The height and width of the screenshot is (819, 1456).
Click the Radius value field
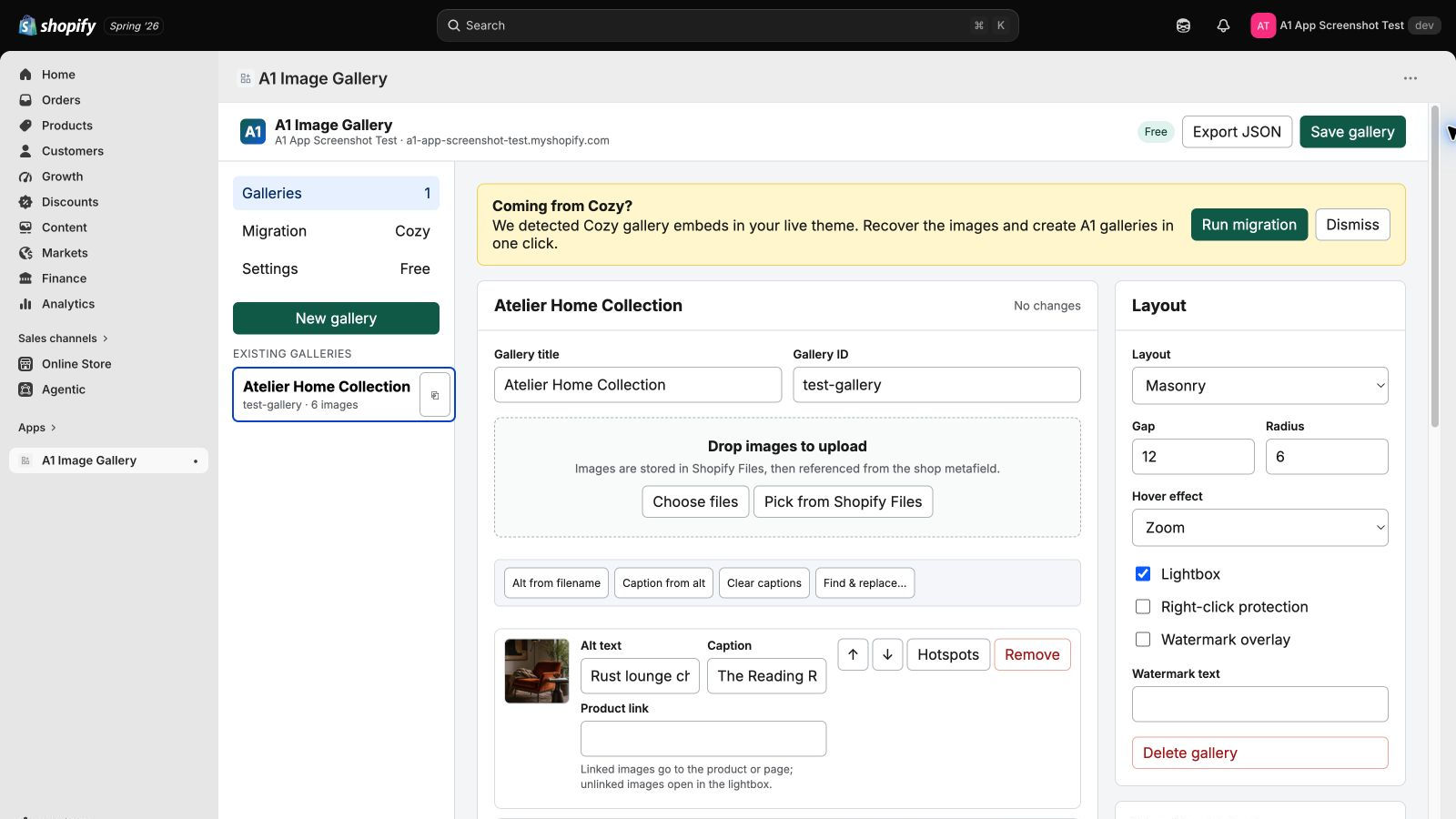[1327, 457]
